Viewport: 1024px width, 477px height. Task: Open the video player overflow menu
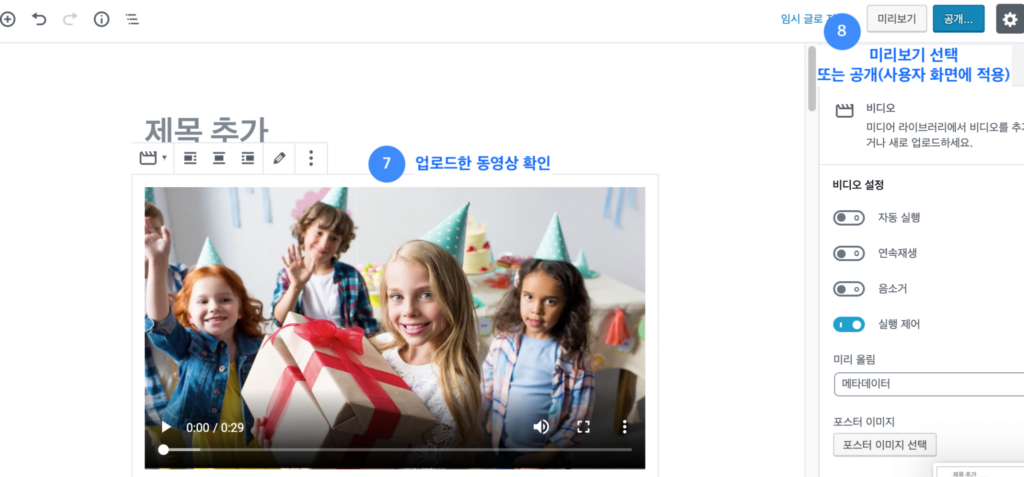pyautogui.click(x=624, y=427)
